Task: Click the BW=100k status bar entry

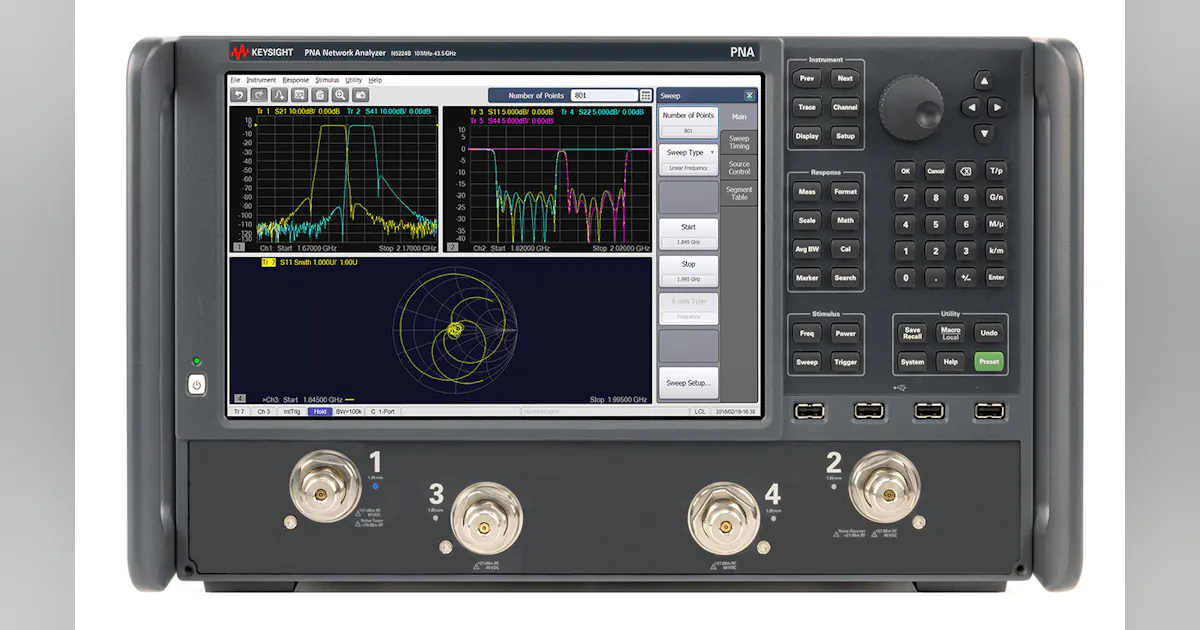Action: pyautogui.click(x=349, y=412)
